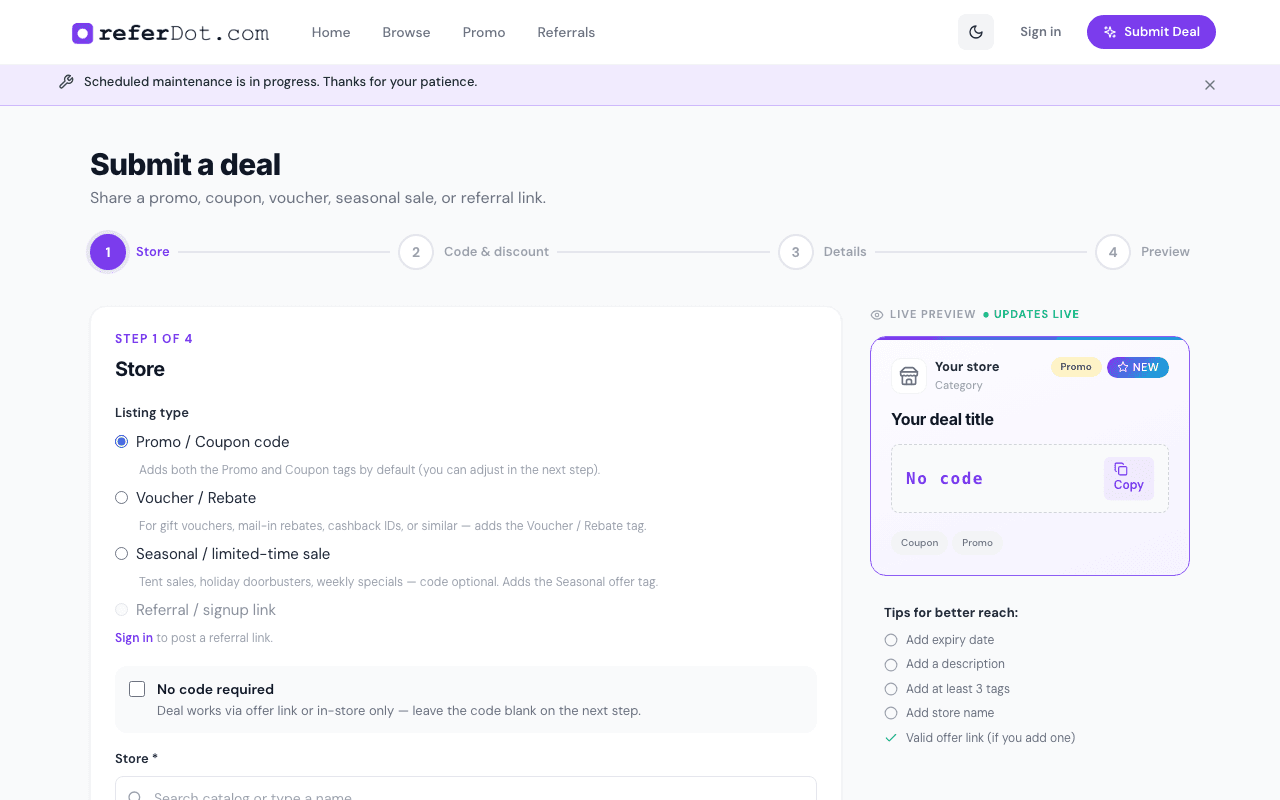Screen dimensions: 1280x800
Task: Click the Store search input field
Action: [466, 788]
